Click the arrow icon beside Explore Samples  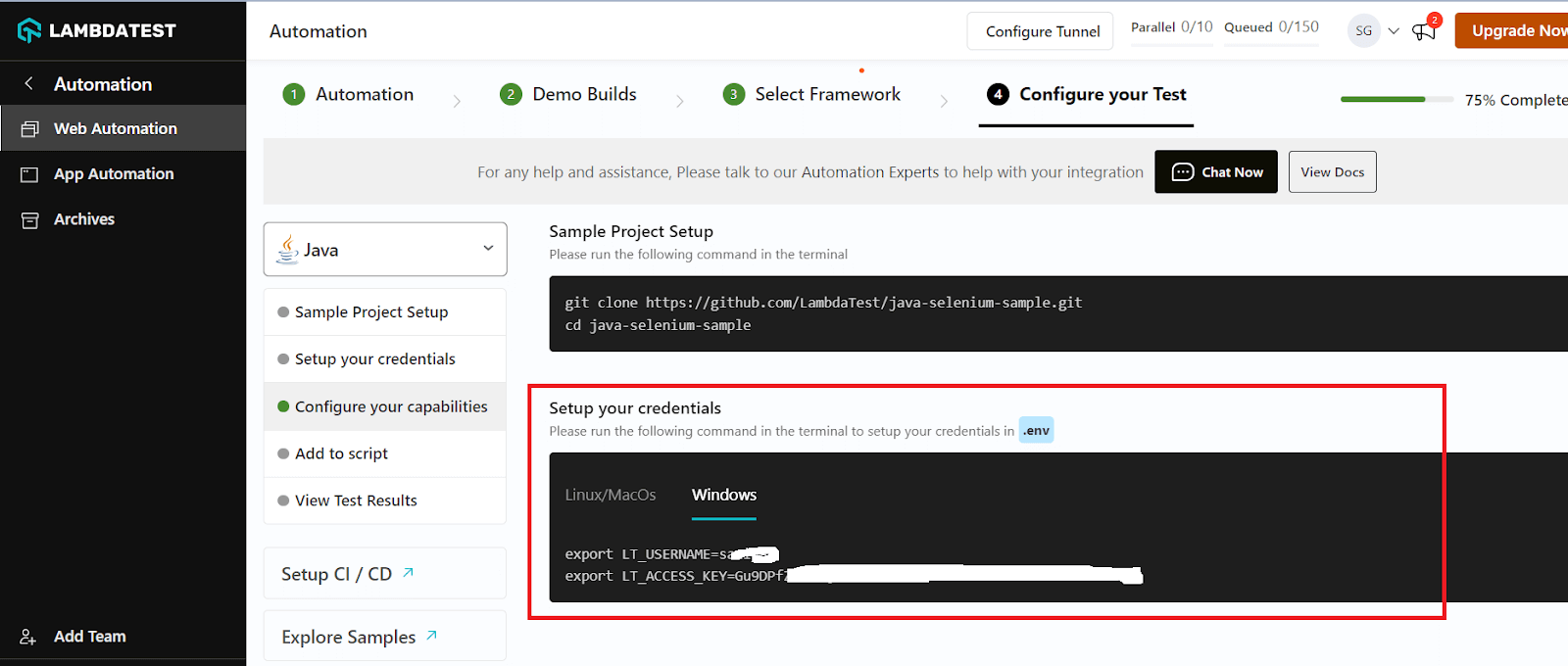tap(432, 635)
